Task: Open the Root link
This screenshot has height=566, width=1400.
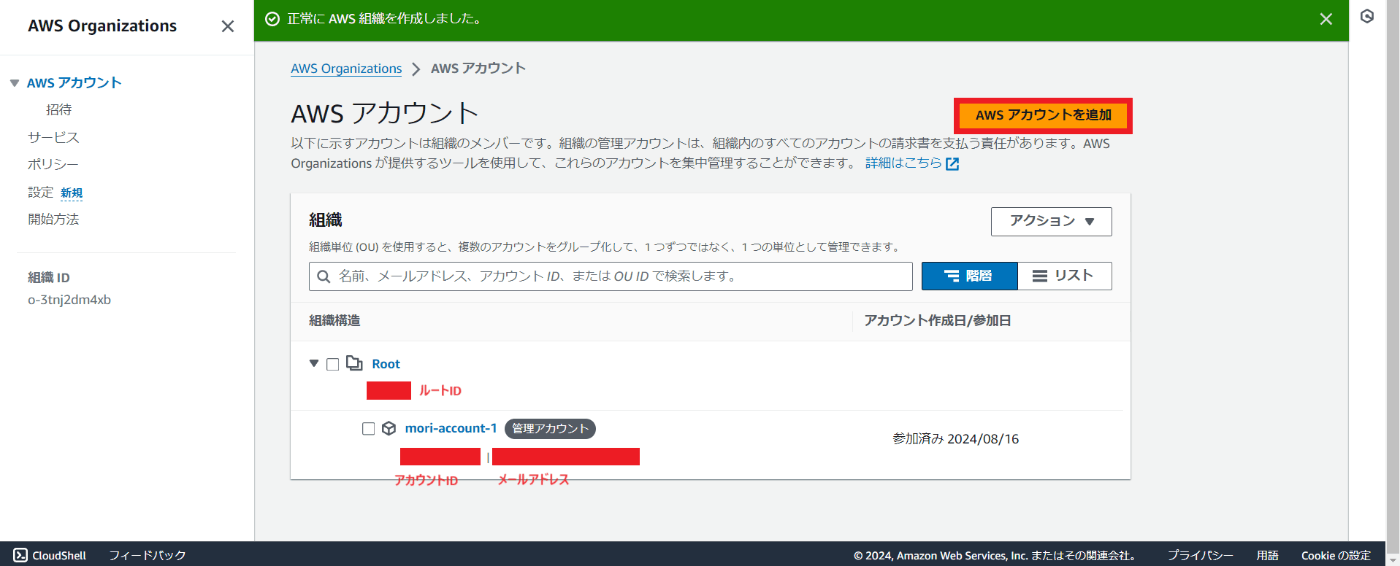Action: coord(386,364)
